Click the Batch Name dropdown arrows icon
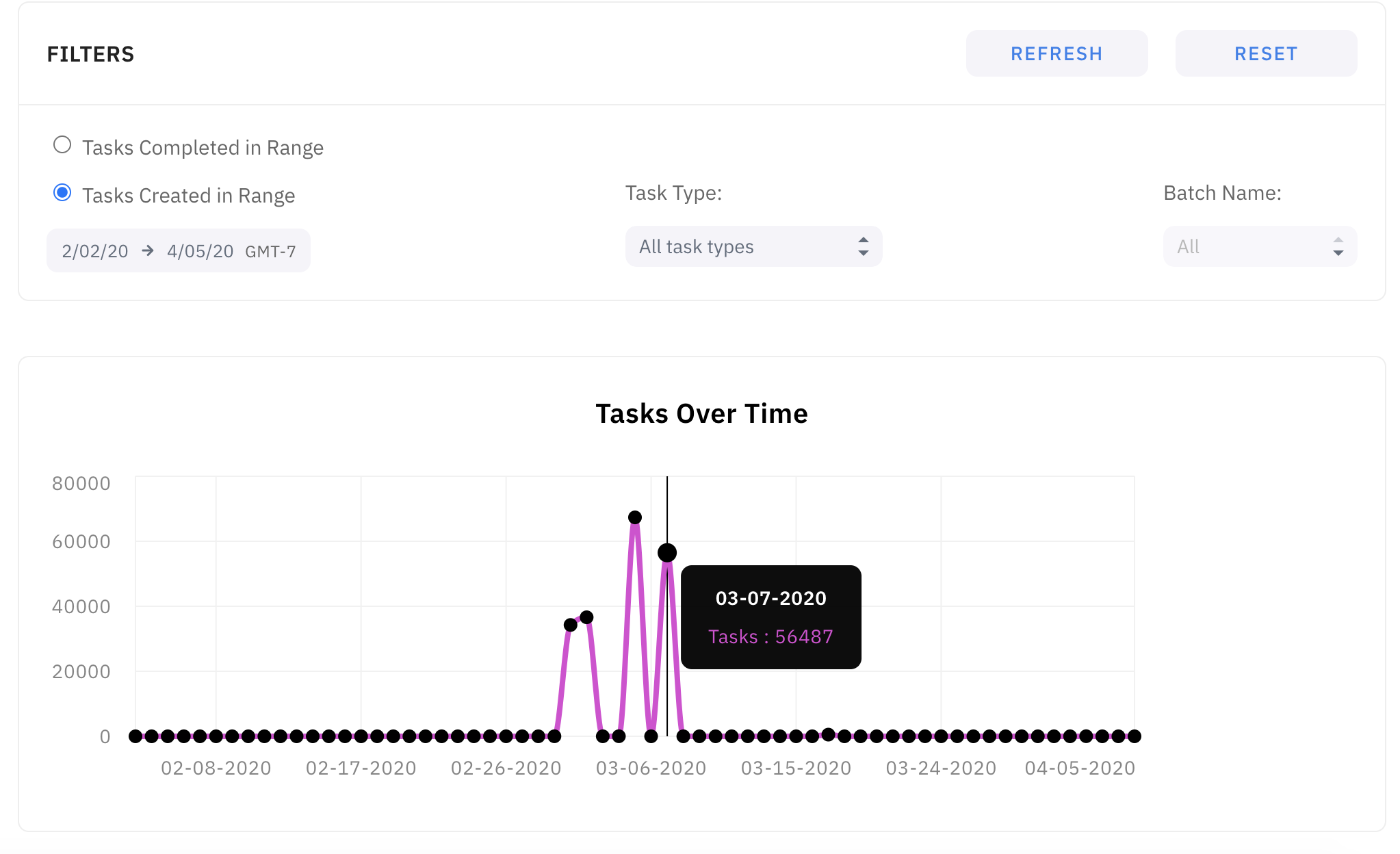 pos(1338,246)
